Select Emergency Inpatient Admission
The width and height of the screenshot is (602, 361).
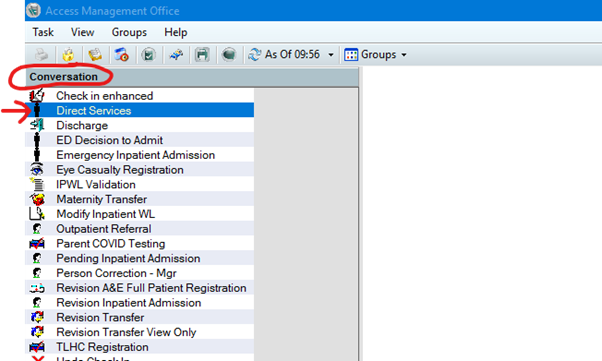click(140, 155)
